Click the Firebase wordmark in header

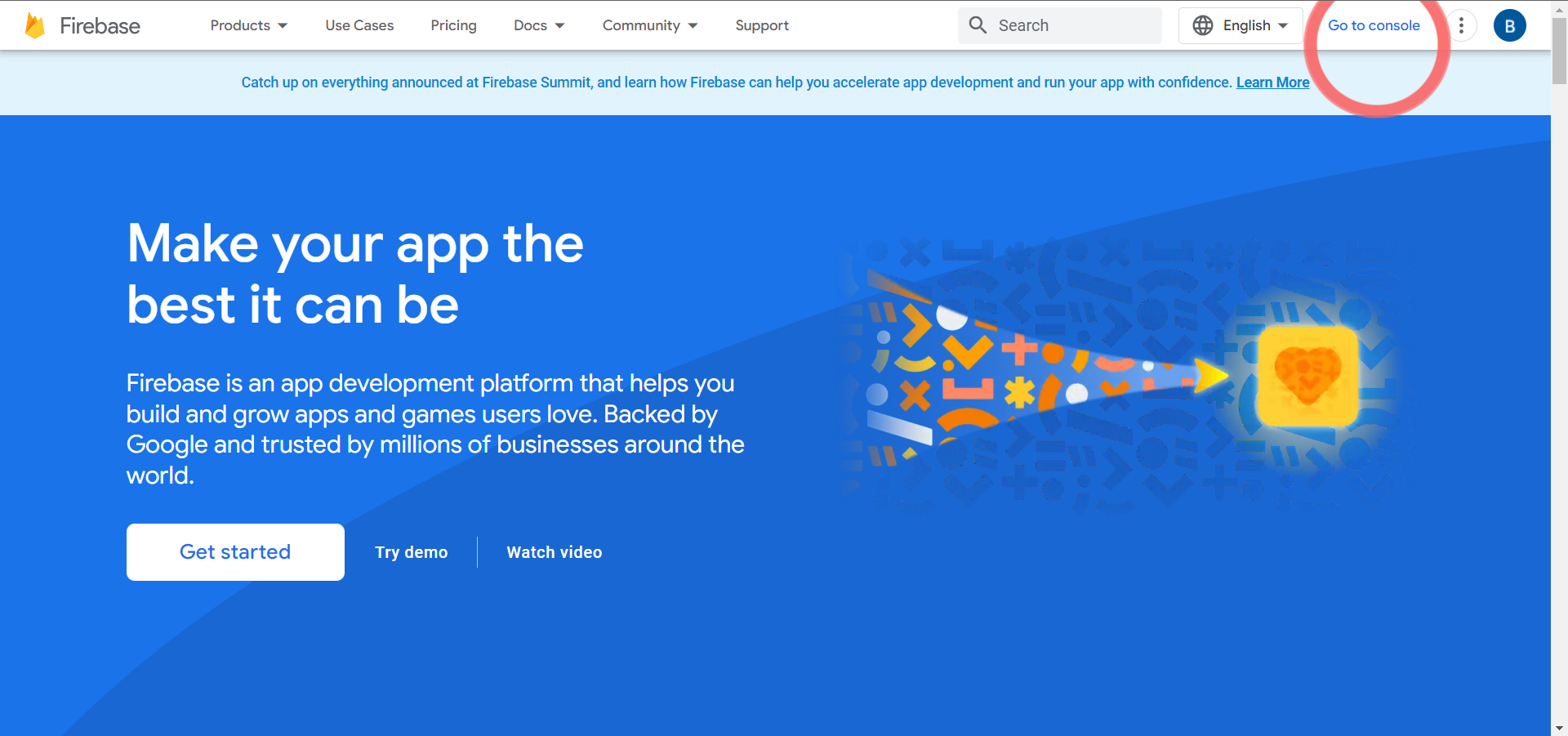pos(100,26)
